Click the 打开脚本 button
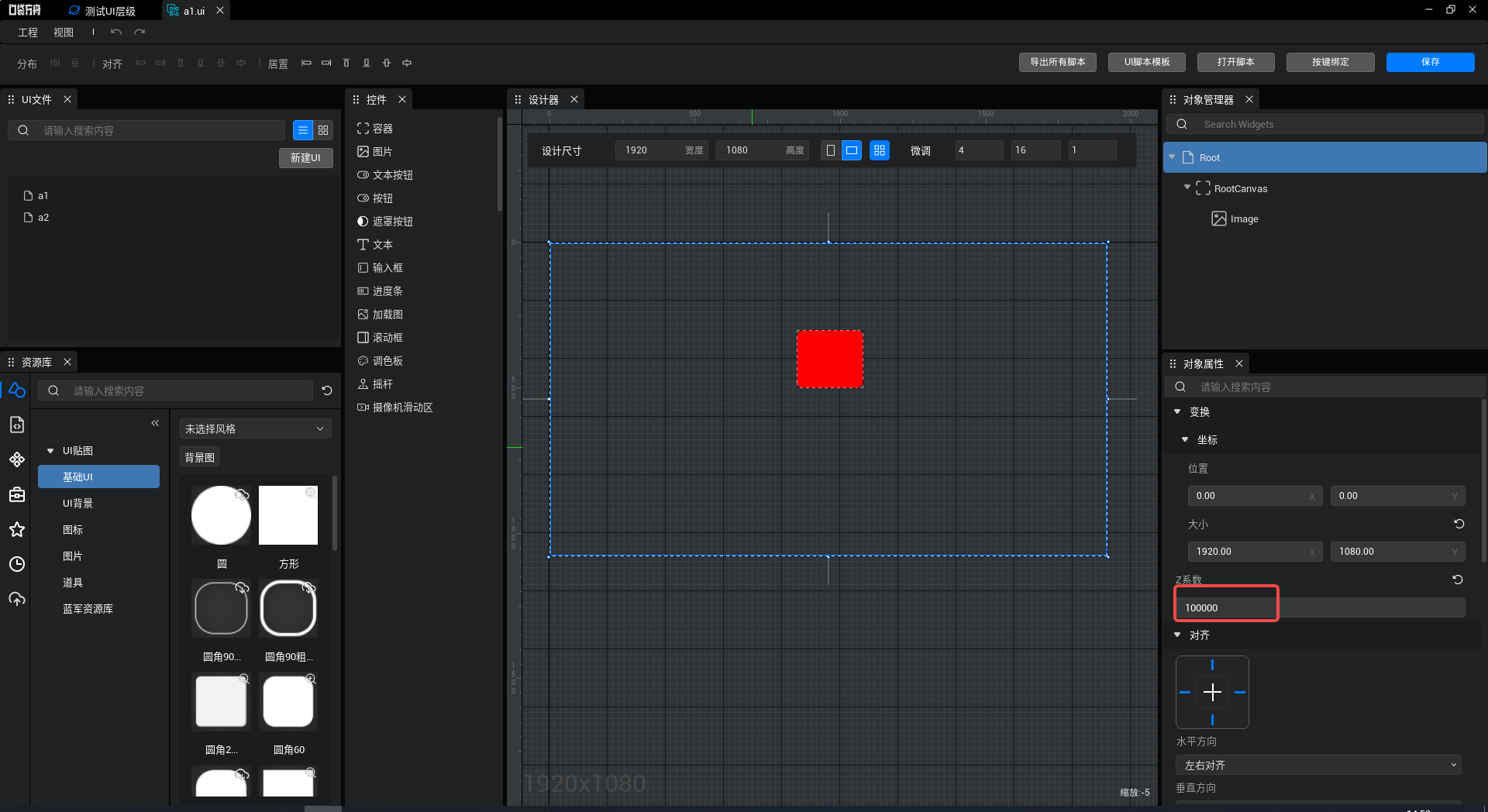This screenshot has width=1488, height=812. [1235, 62]
